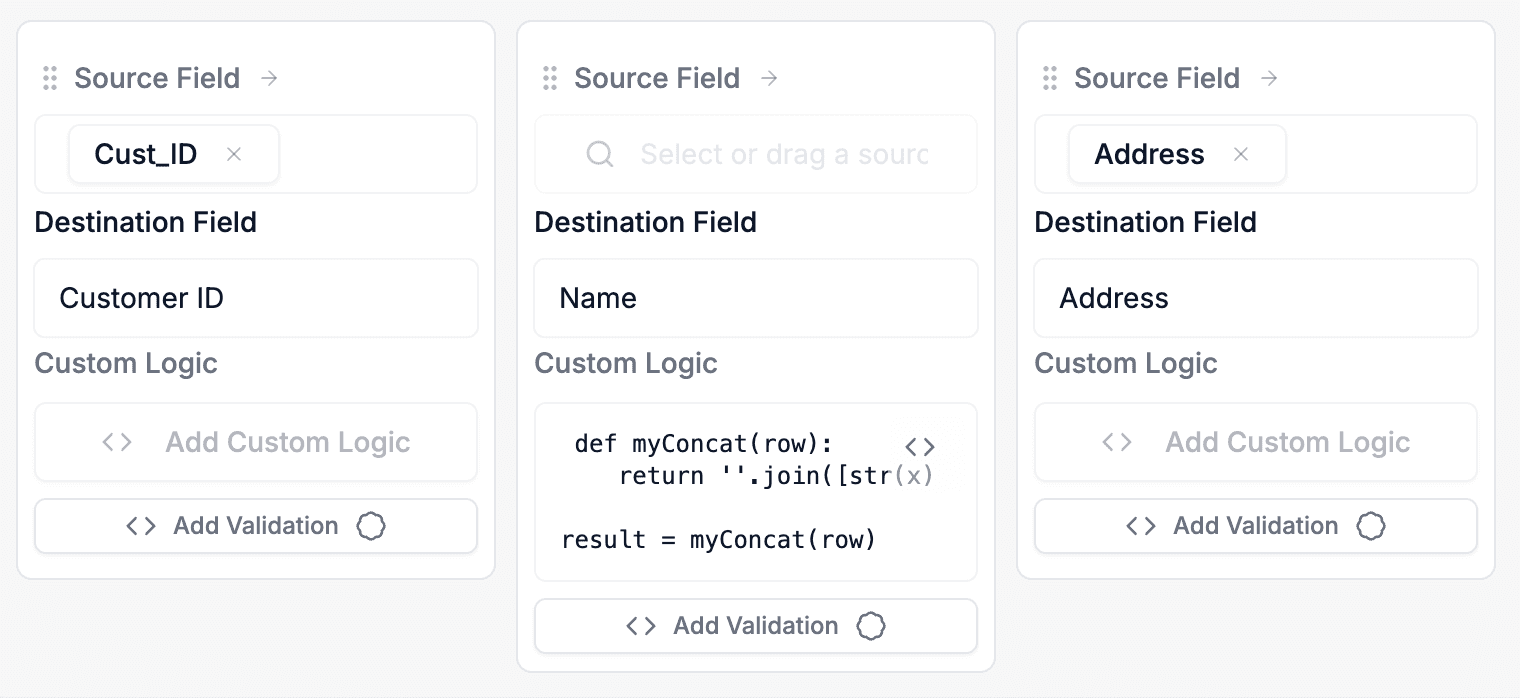Click the Select or drag a source input

756,154
